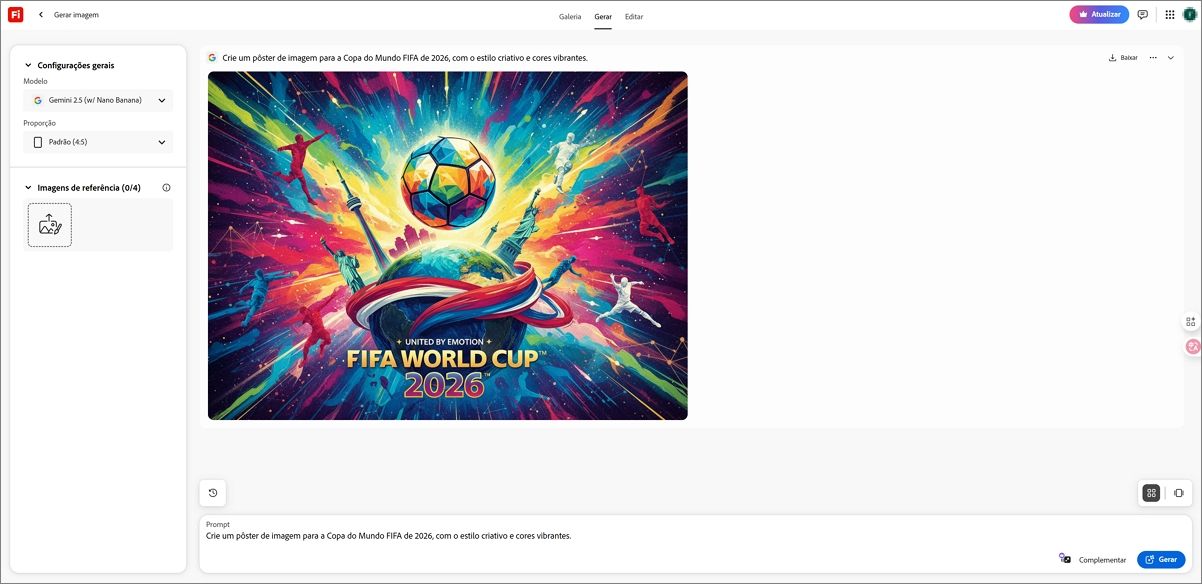This screenshot has width=1202, height=584.
Task: Open the apps grid launcher icon
Action: (1170, 15)
